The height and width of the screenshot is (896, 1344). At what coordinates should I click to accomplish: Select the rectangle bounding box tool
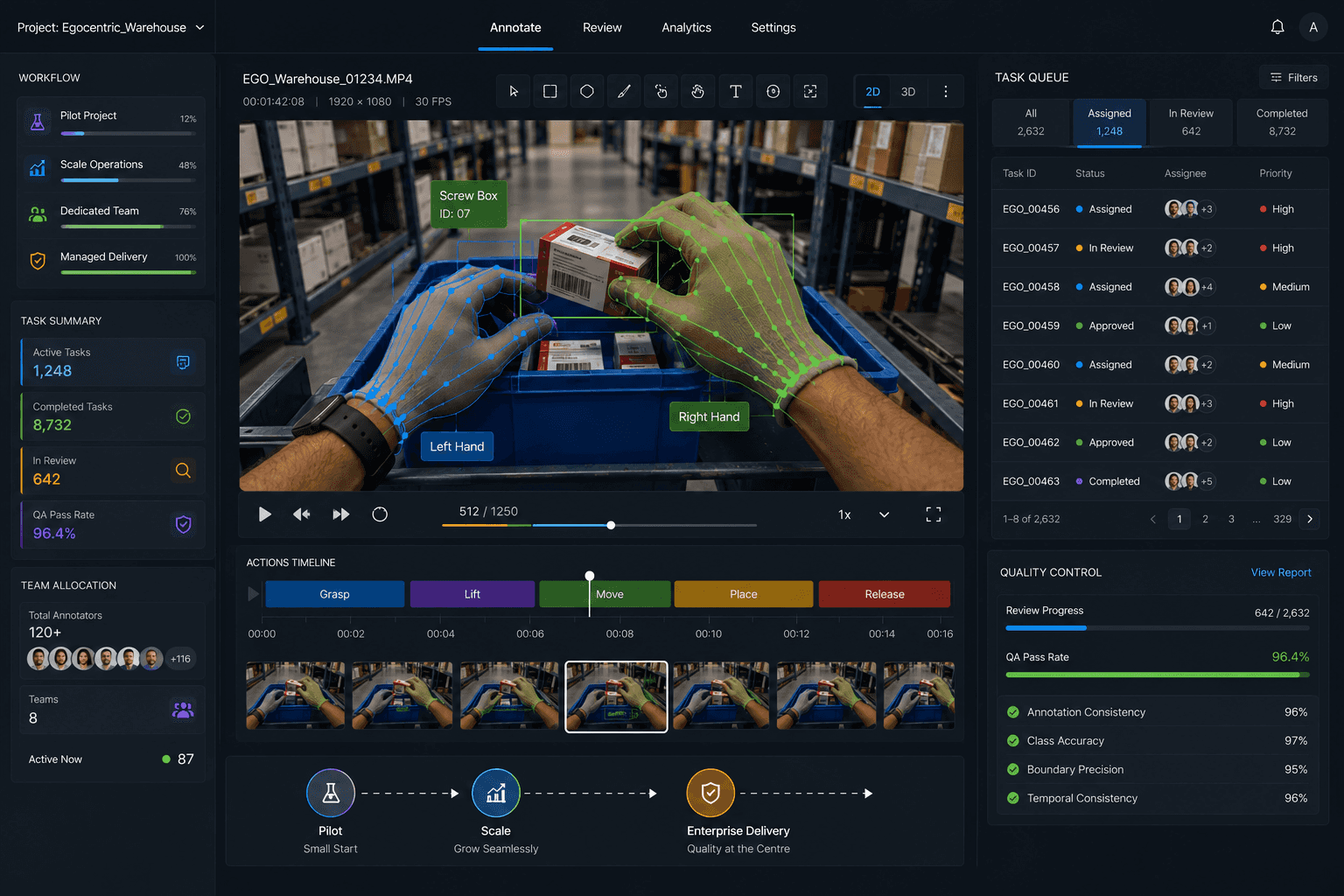tap(550, 91)
